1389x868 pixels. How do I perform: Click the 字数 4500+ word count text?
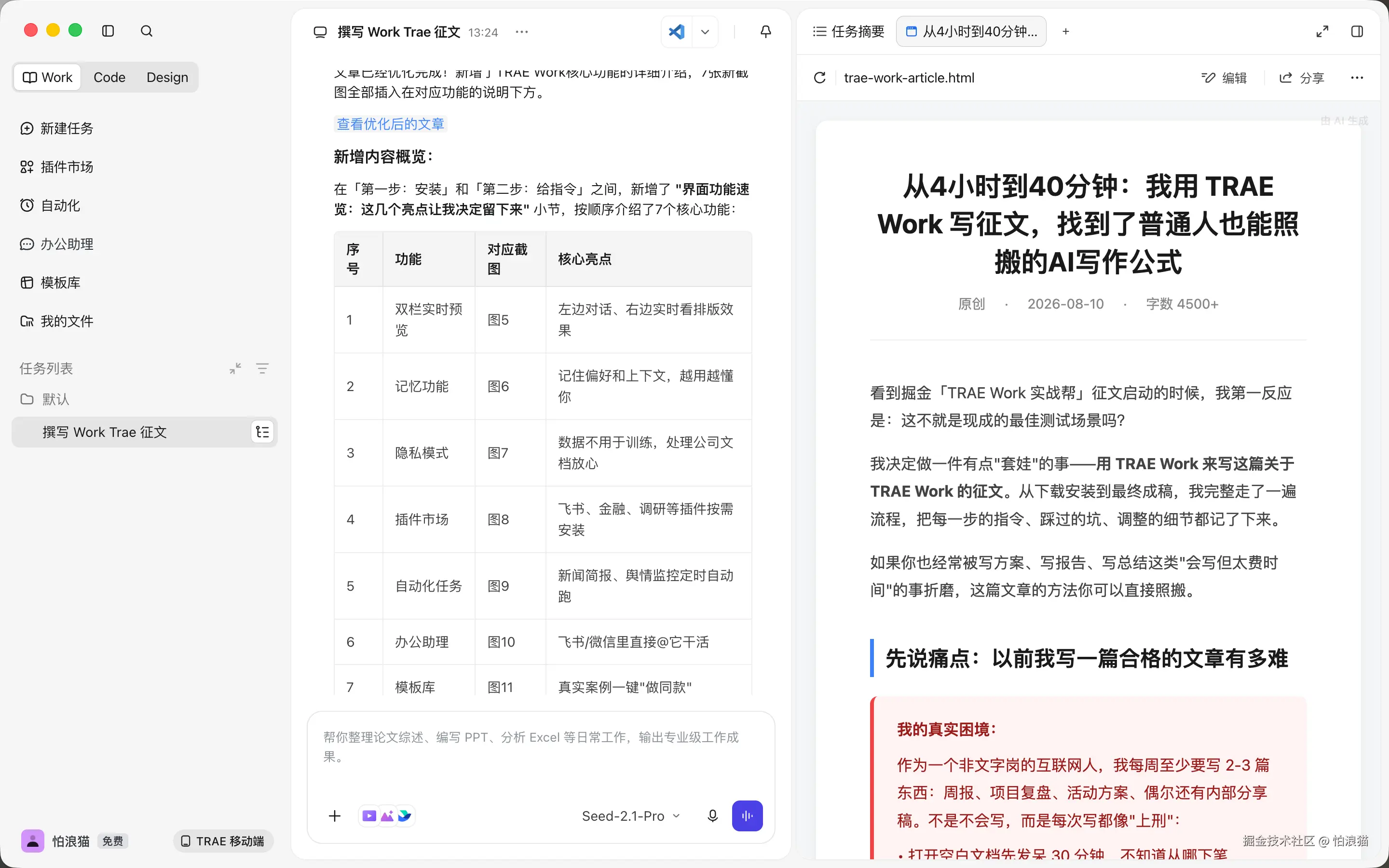1182,304
